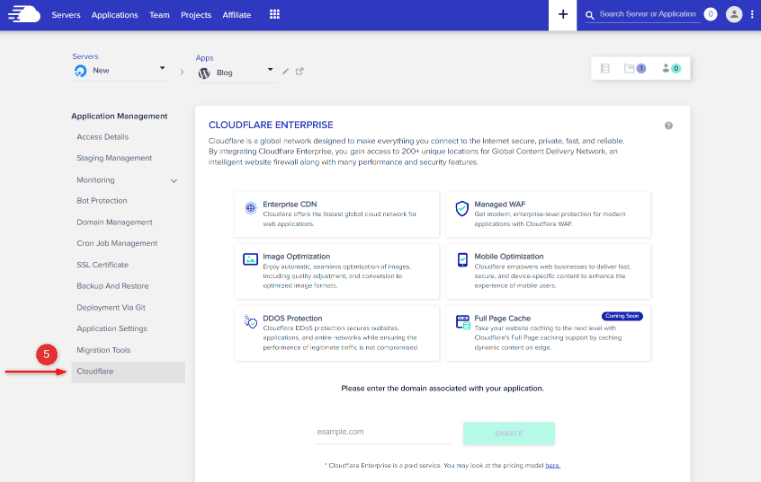Open the user profile avatar
The height and width of the screenshot is (482, 761).
coord(735,15)
